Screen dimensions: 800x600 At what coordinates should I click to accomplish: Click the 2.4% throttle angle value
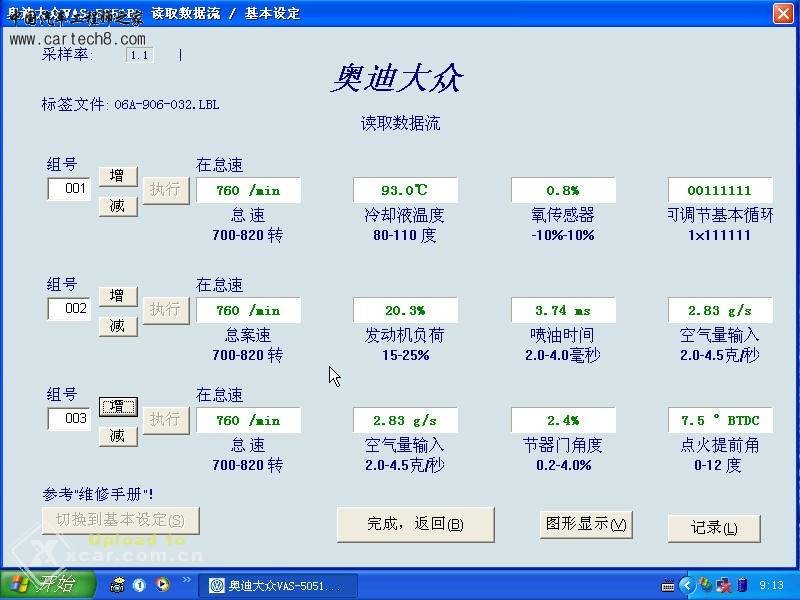pos(563,420)
